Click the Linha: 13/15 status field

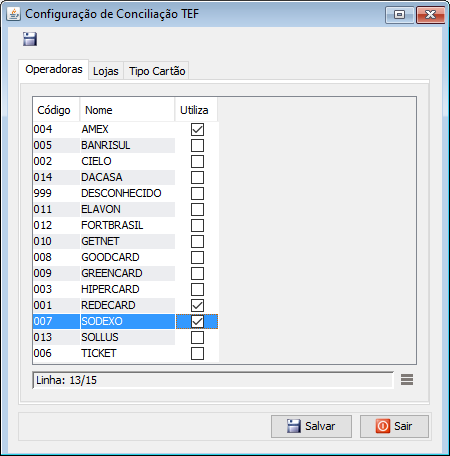(x=213, y=380)
